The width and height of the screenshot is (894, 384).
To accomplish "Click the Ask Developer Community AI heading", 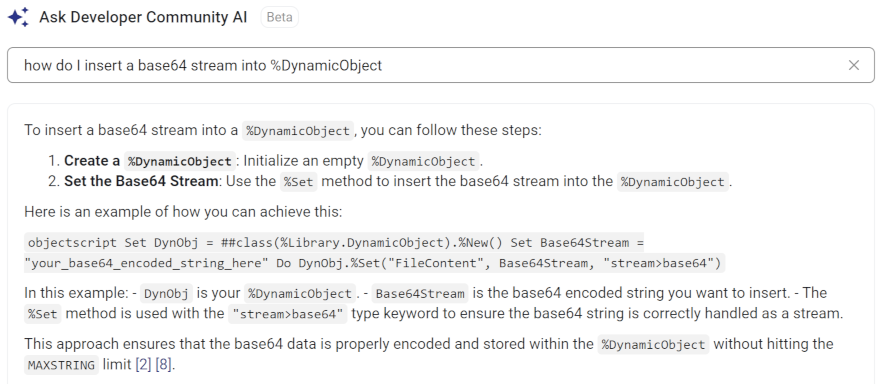I will tap(143, 17).
